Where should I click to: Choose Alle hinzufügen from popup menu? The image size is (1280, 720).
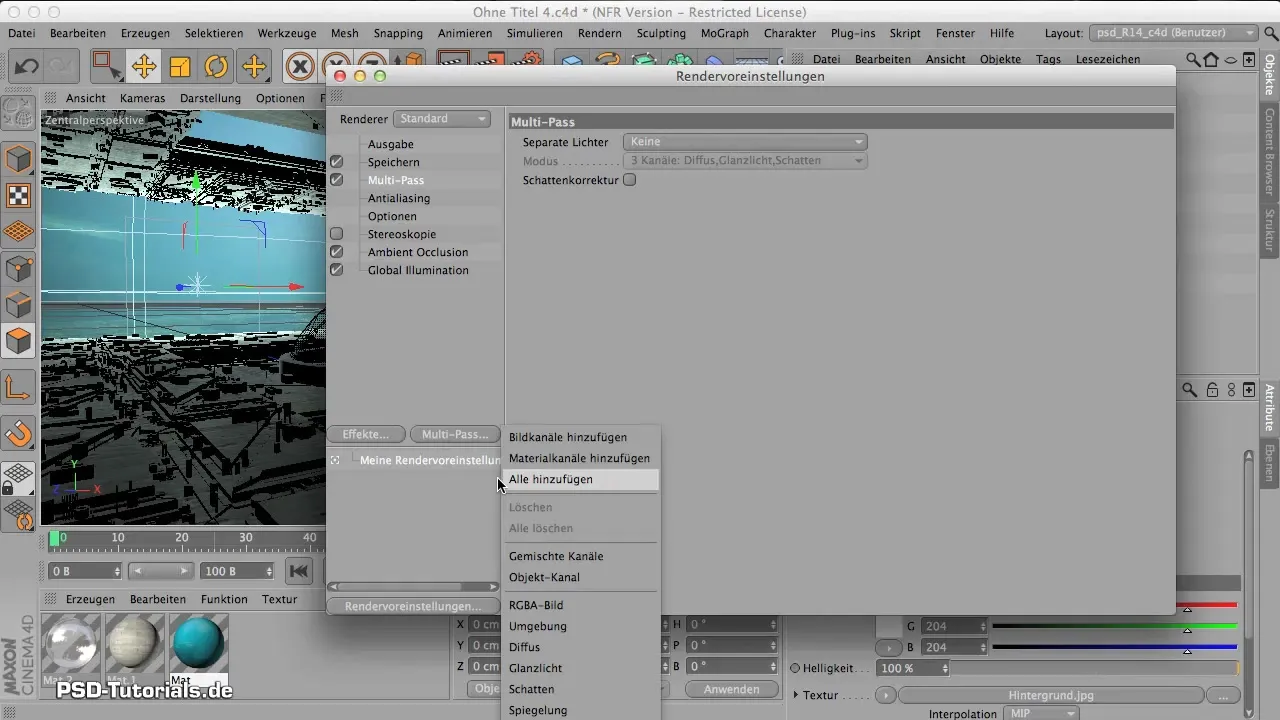(580, 479)
